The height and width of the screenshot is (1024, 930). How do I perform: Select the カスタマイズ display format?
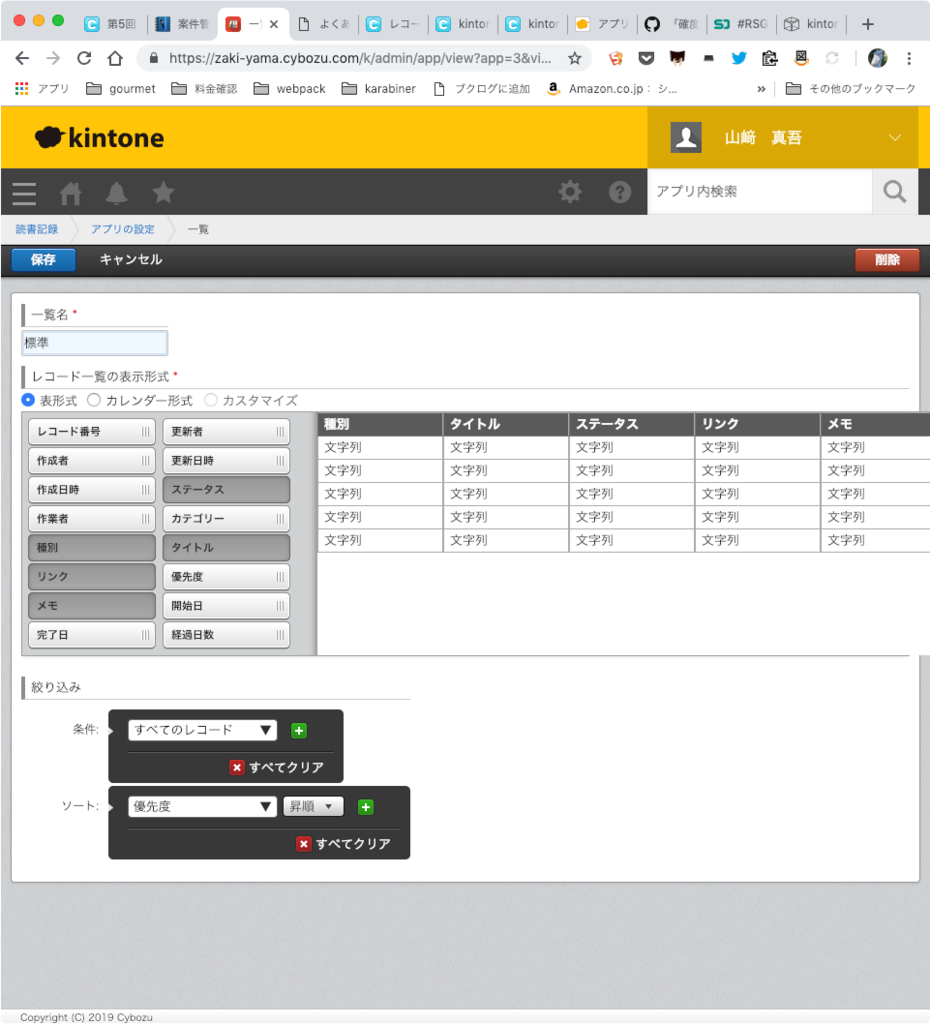(210, 399)
